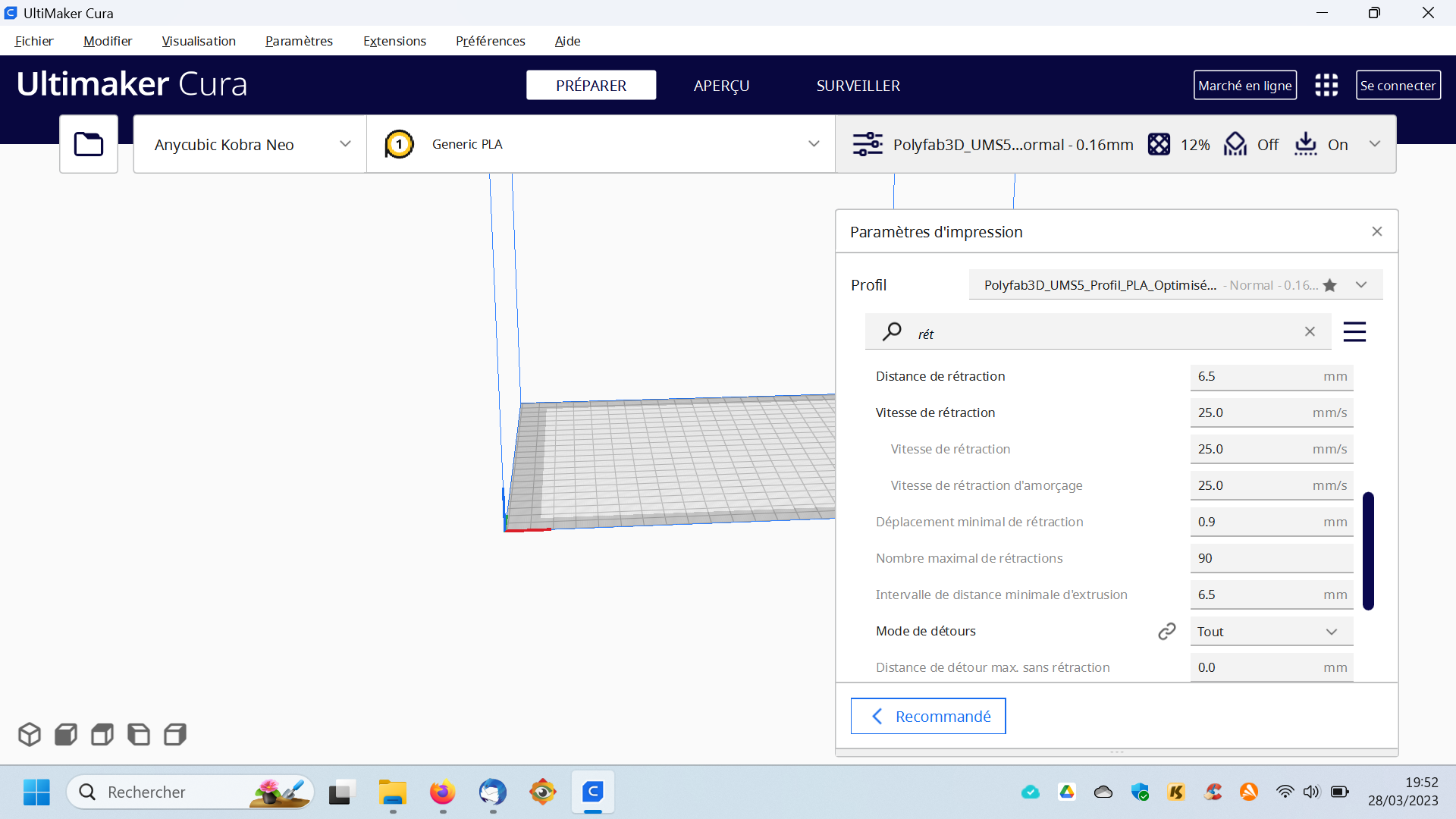The height and width of the screenshot is (819, 1456).
Task: Click extruder 1 material icon
Action: [399, 144]
